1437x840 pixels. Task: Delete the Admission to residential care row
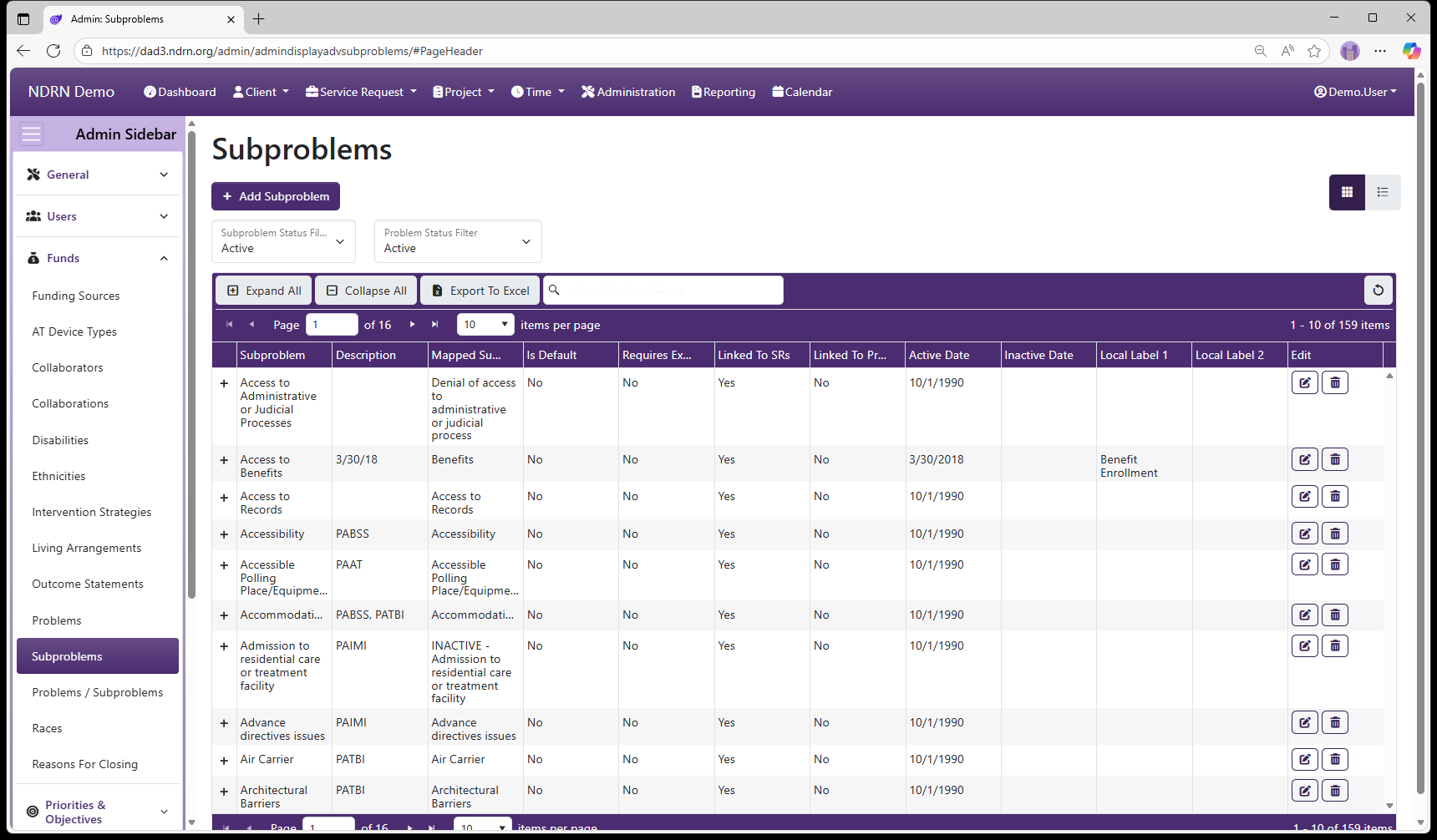click(x=1334, y=645)
